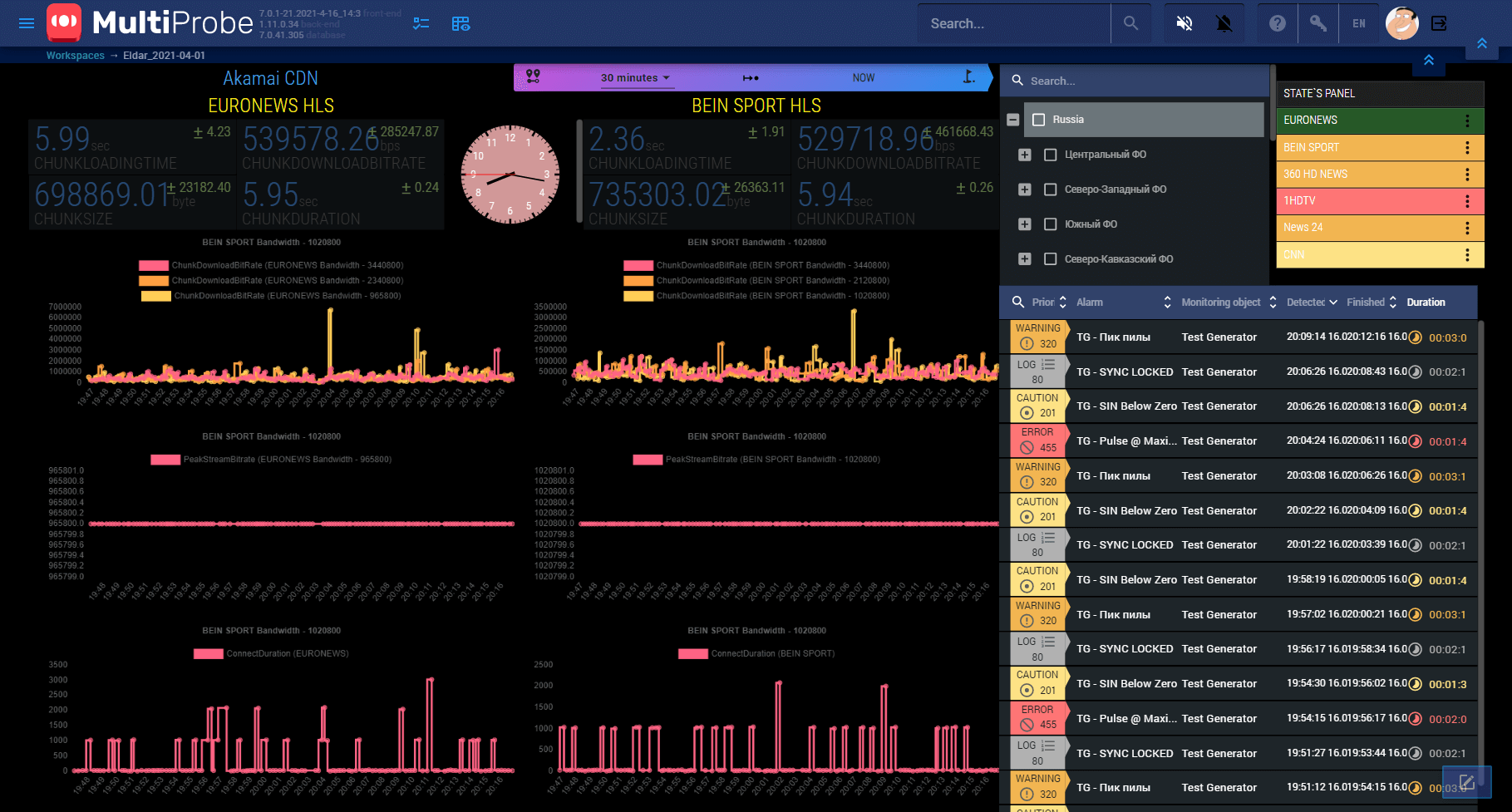
Task: Check the Северо-Кавказский ФО checkbox
Action: [x=1050, y=259]
